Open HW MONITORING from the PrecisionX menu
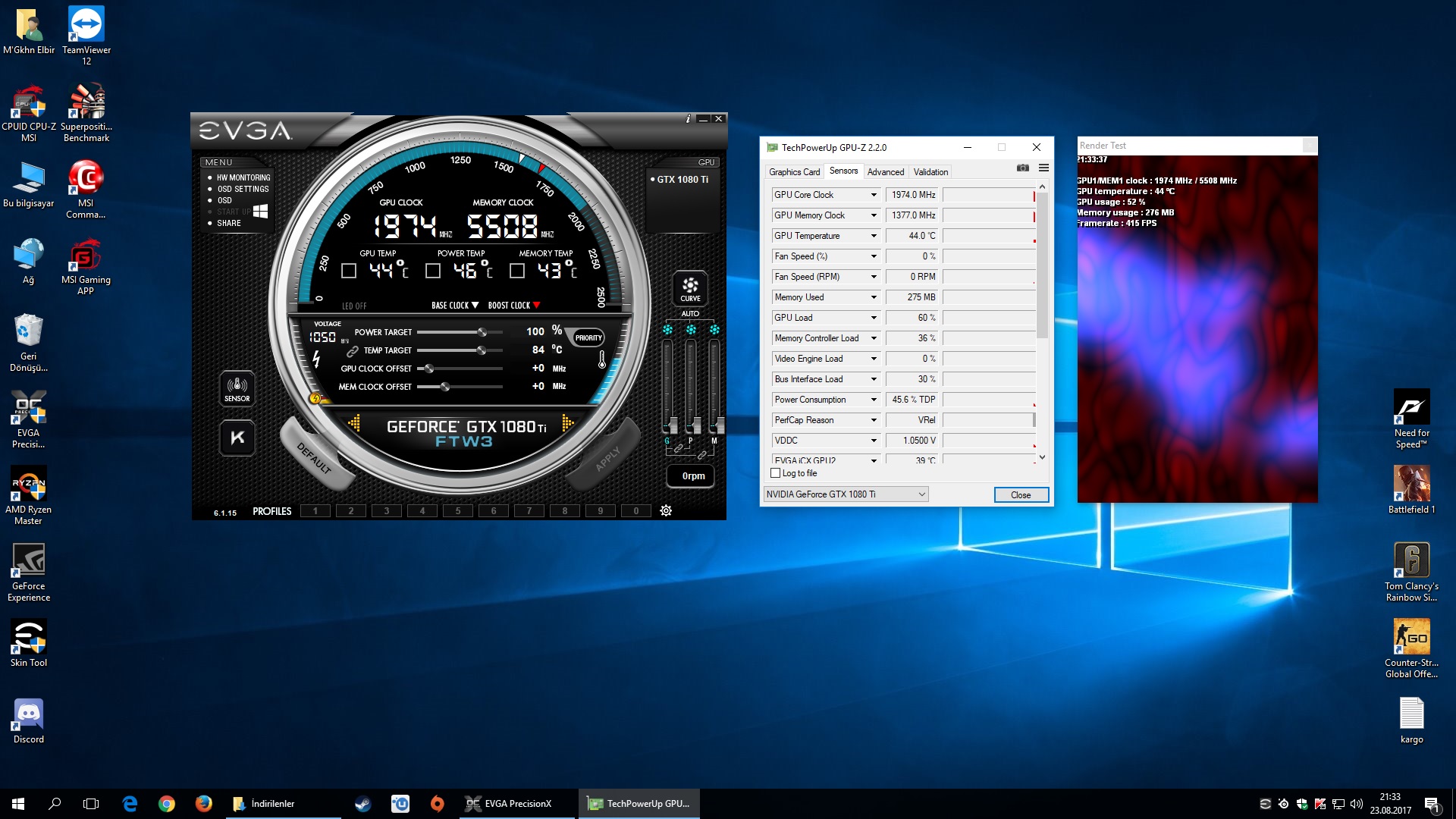1456x819 pixels. coord(243,177)
